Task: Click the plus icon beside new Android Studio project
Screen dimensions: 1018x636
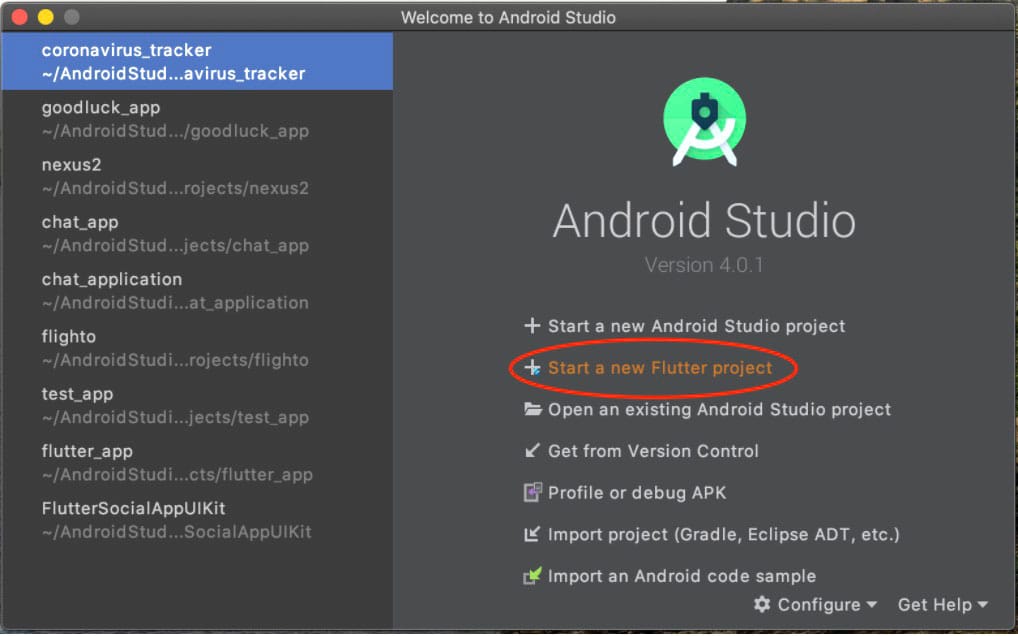Action: pos(532,326)
